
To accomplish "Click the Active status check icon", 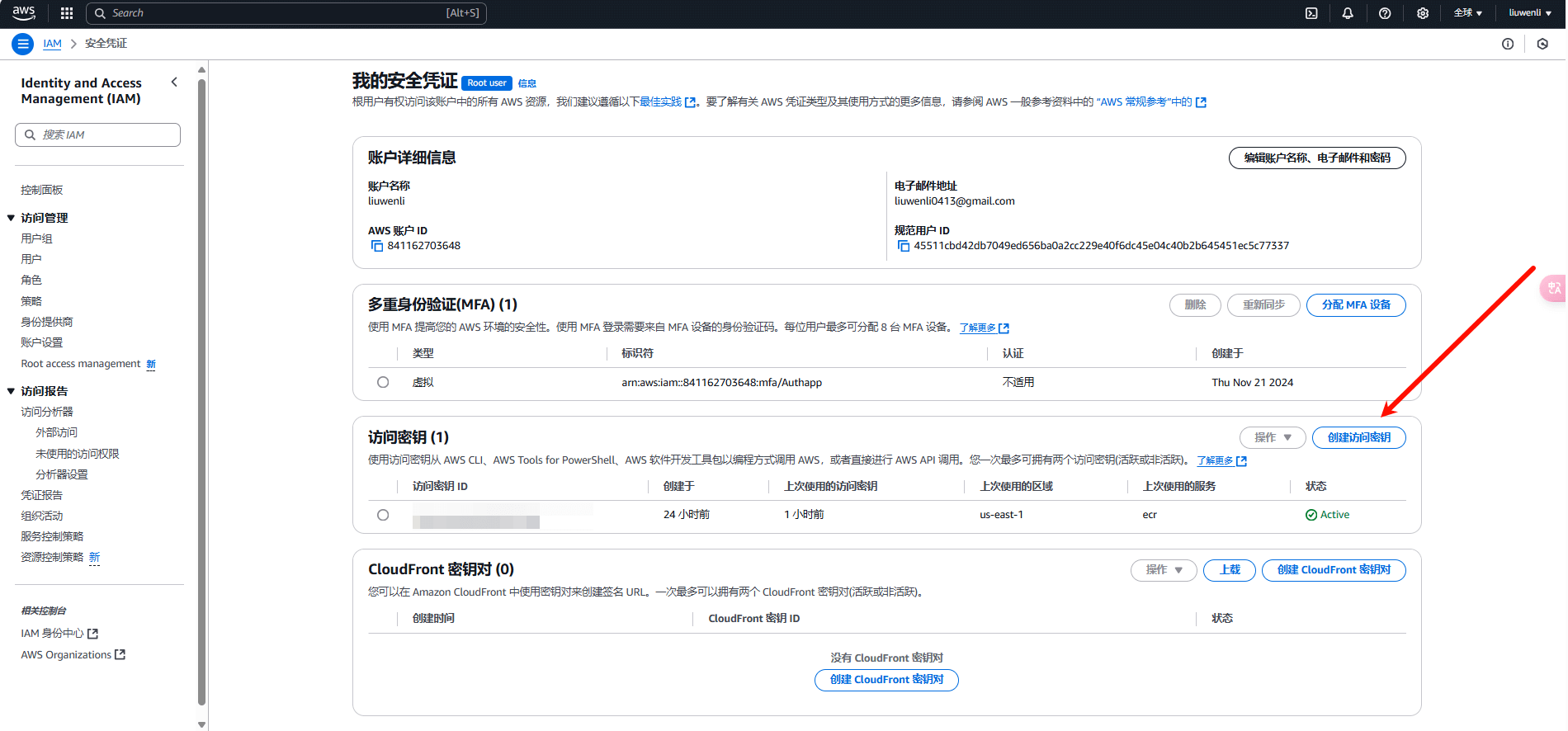I will 1311,515.
